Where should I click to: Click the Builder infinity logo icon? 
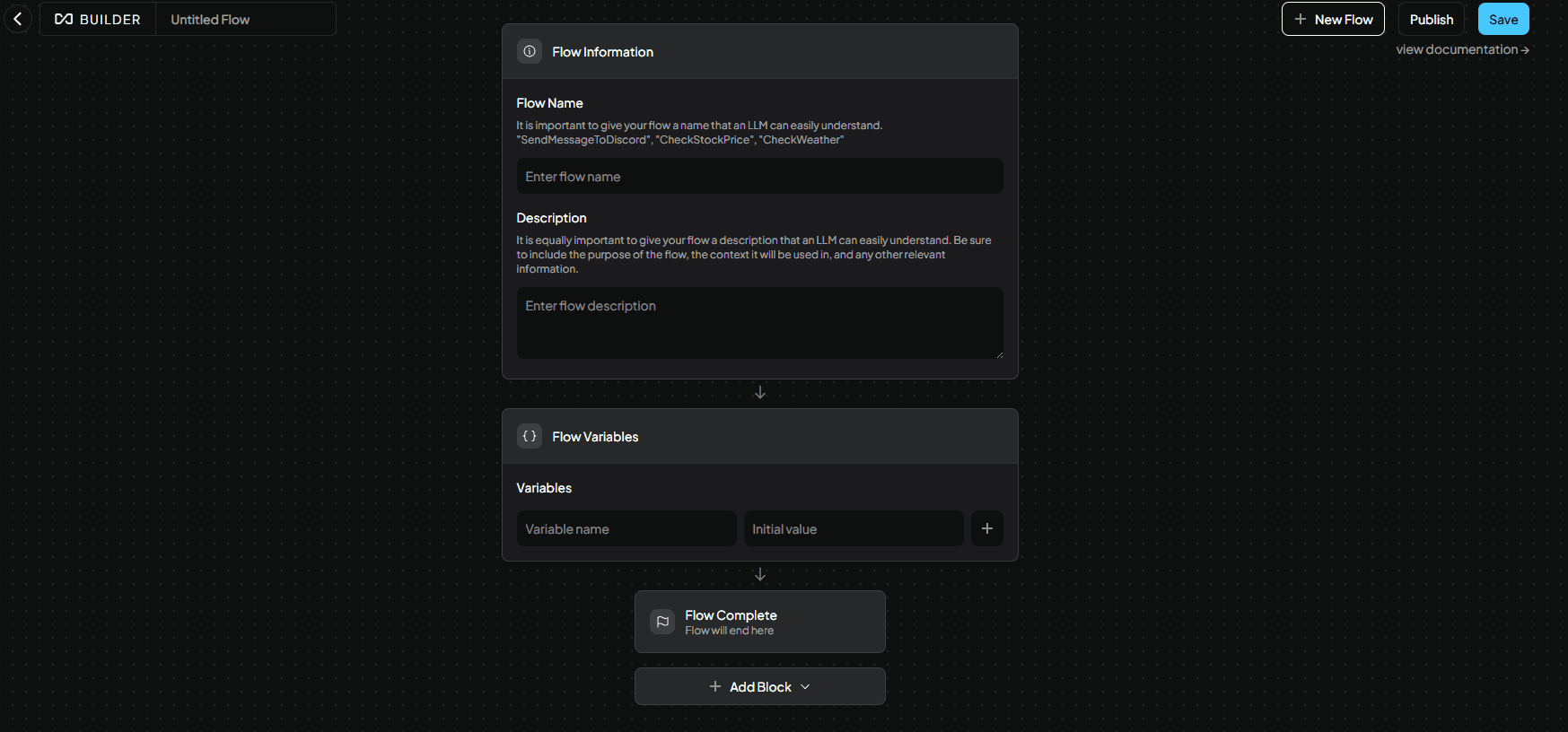point(64,19)
